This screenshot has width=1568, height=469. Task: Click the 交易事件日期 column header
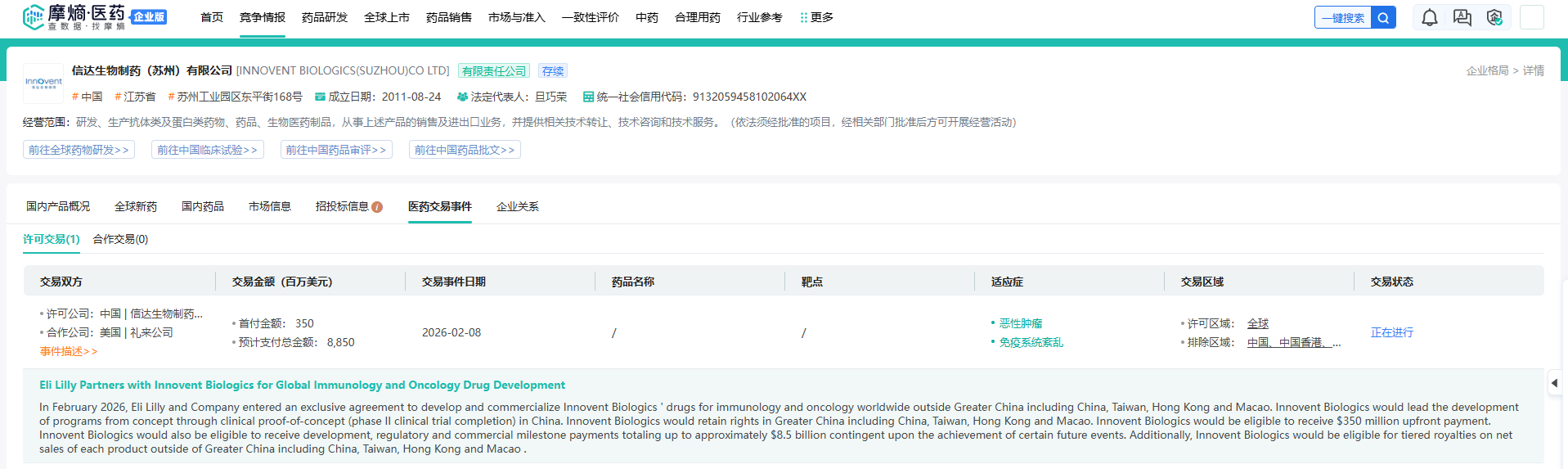click(x=454, y=282)
